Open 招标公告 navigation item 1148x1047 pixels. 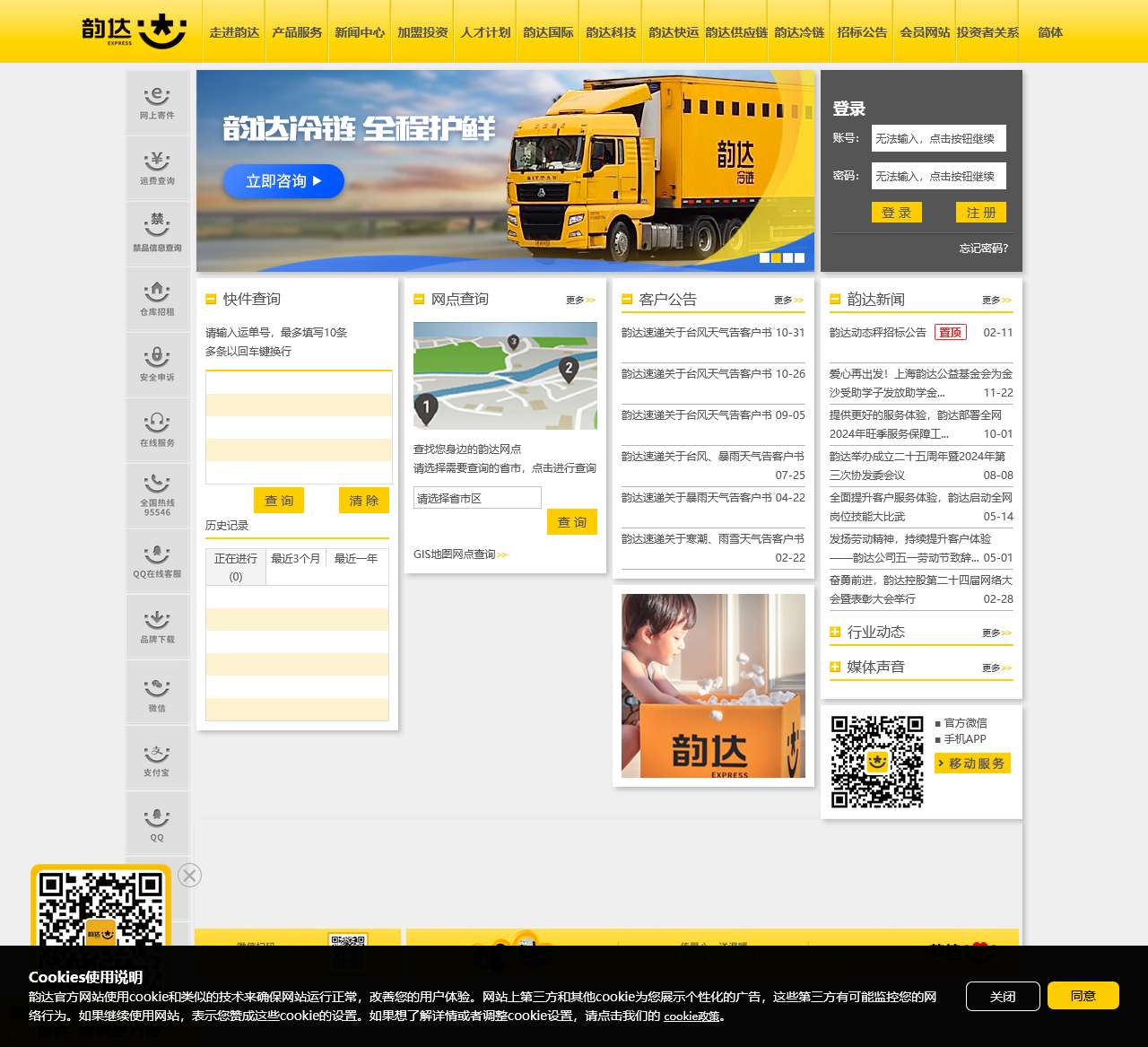coord(862,31)
